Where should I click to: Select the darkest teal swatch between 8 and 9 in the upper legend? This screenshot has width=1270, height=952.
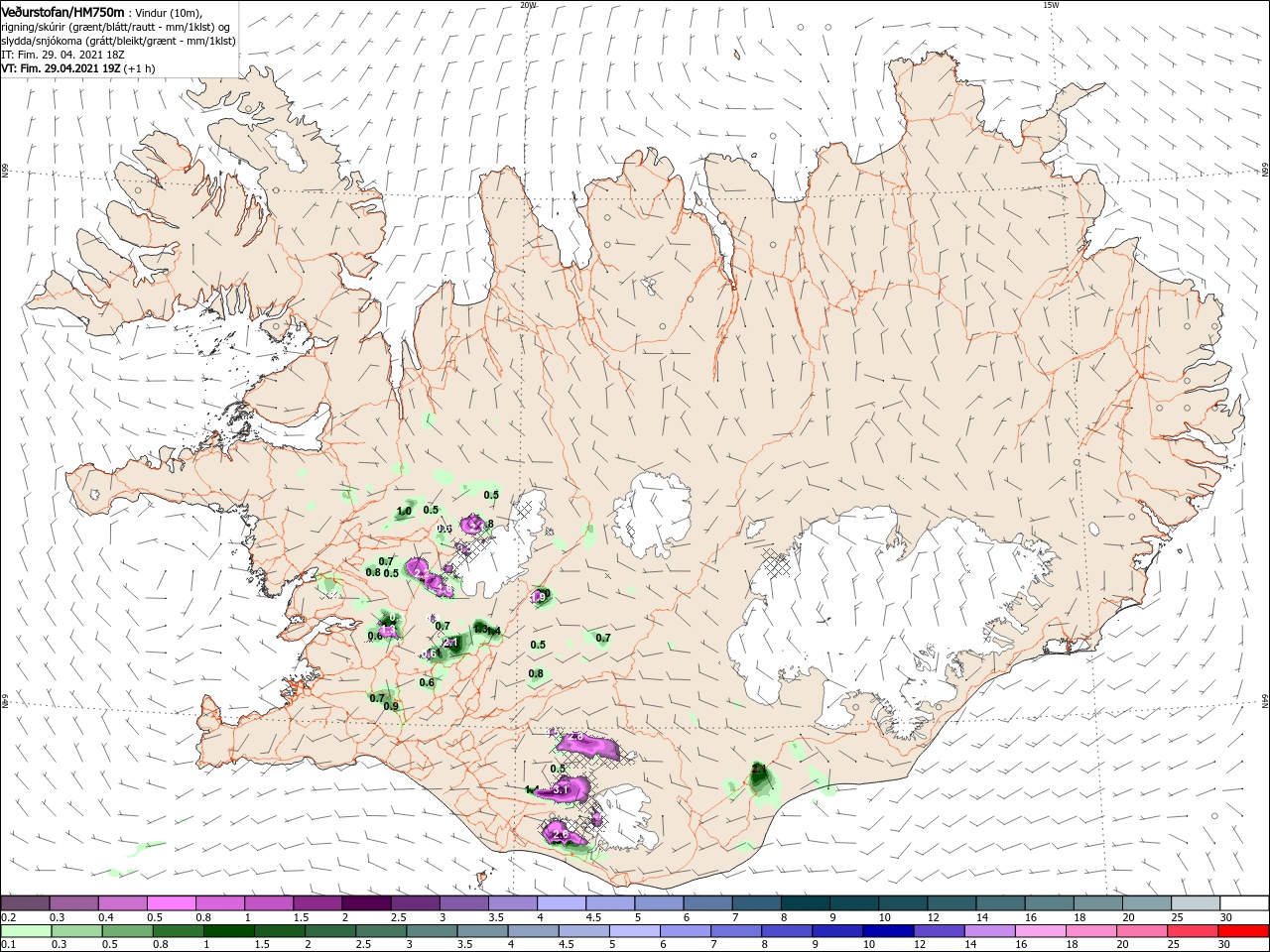pyautogui.click(x=805, y=903)
